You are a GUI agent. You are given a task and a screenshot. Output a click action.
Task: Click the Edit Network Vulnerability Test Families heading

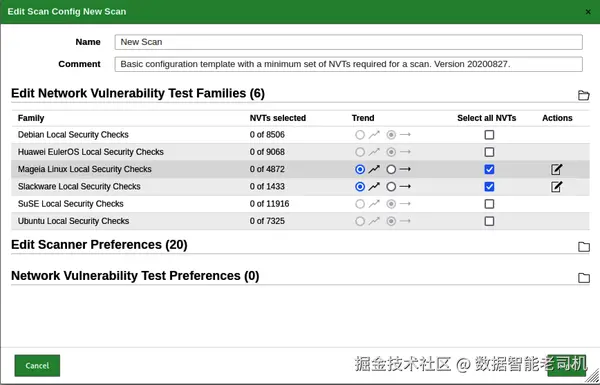(138, 93)
